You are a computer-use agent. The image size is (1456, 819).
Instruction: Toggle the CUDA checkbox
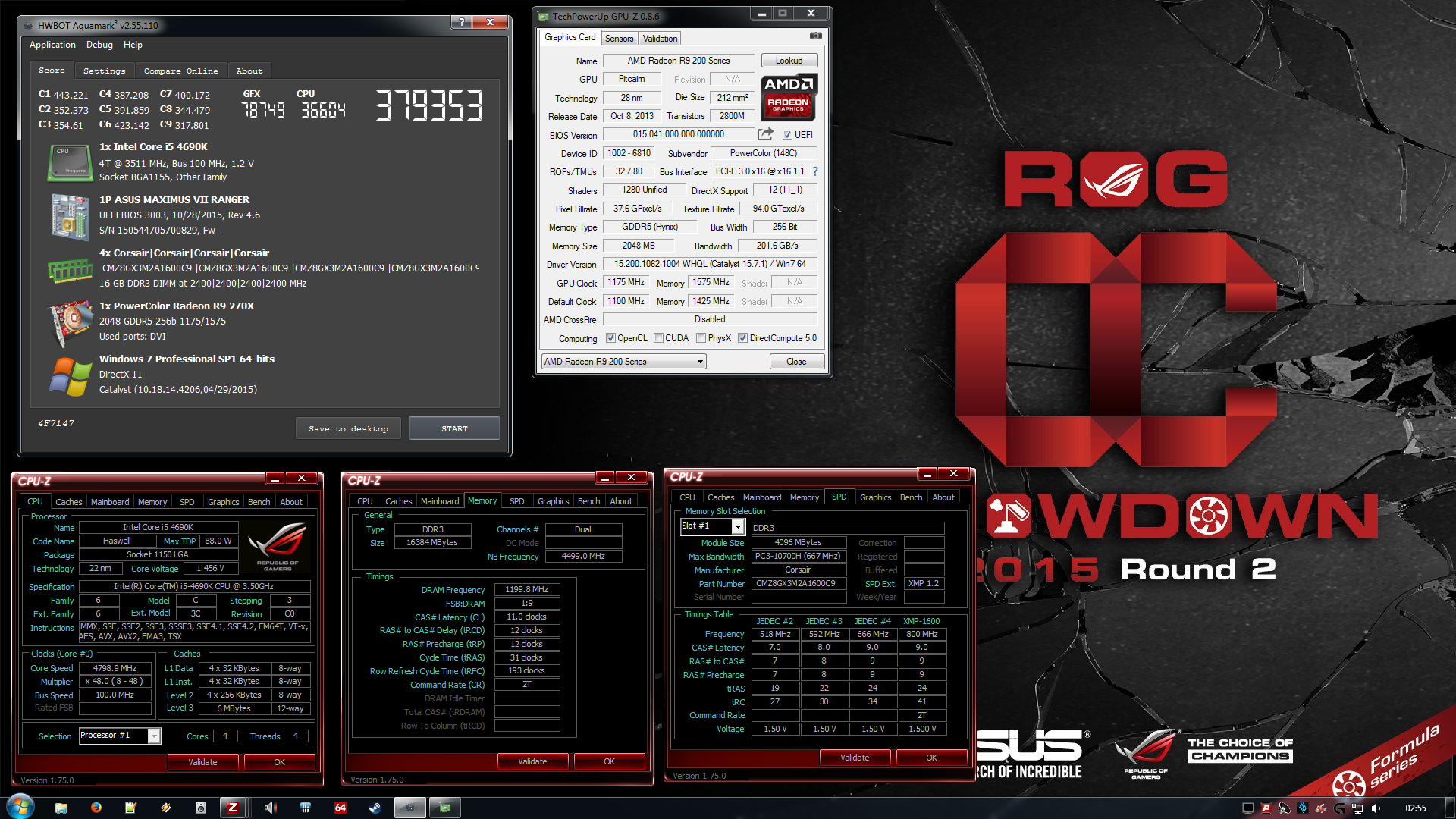click(658, 338)
